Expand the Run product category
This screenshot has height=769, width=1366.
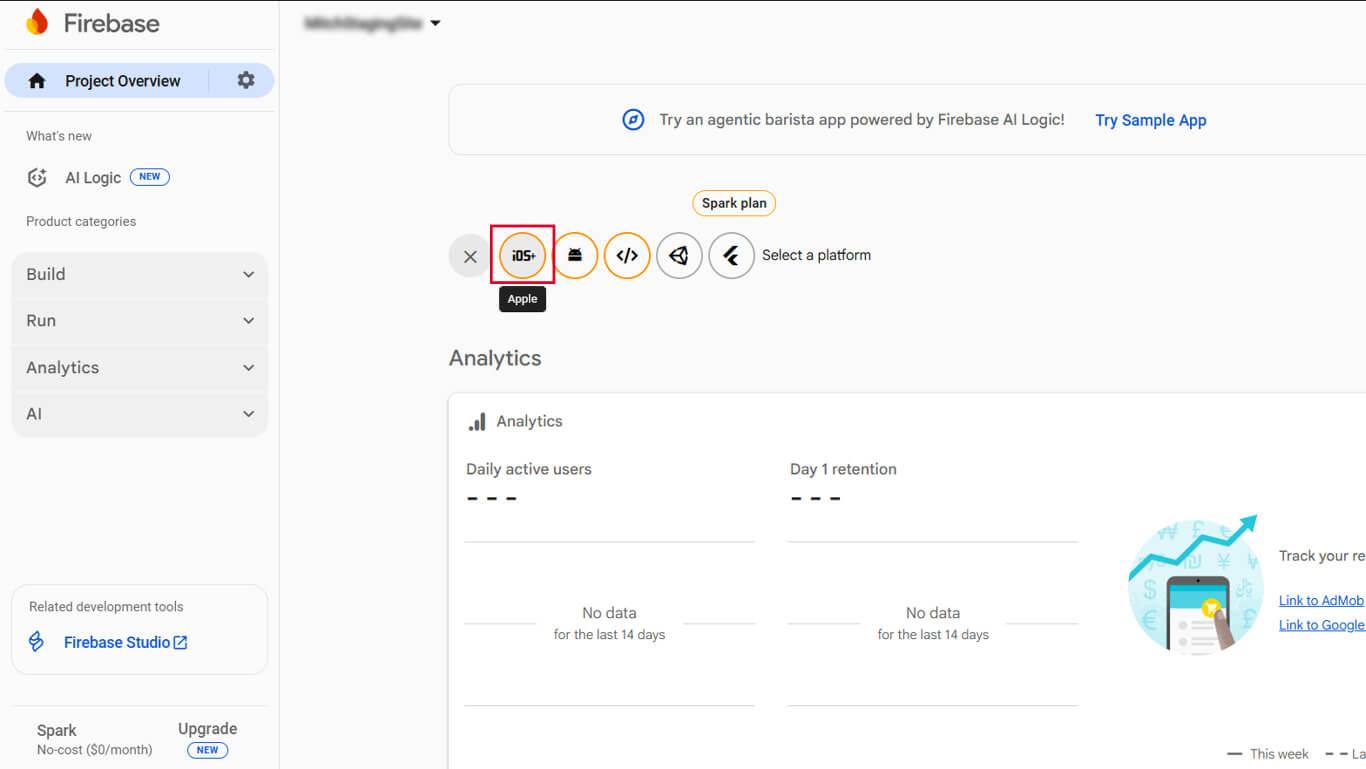point(140,321)
